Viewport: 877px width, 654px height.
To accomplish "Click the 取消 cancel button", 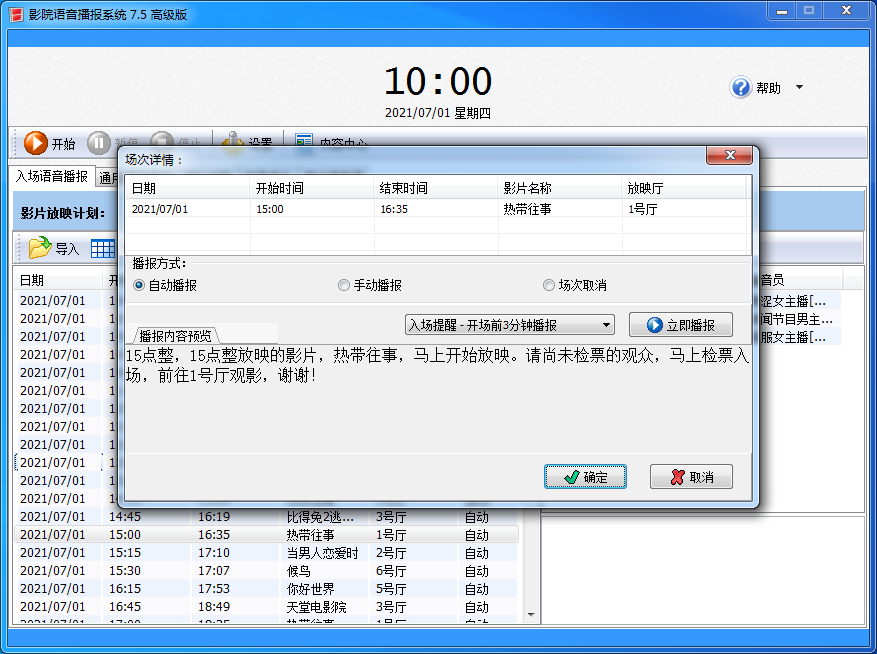I will pyautogui.click(x=691, y=477).
